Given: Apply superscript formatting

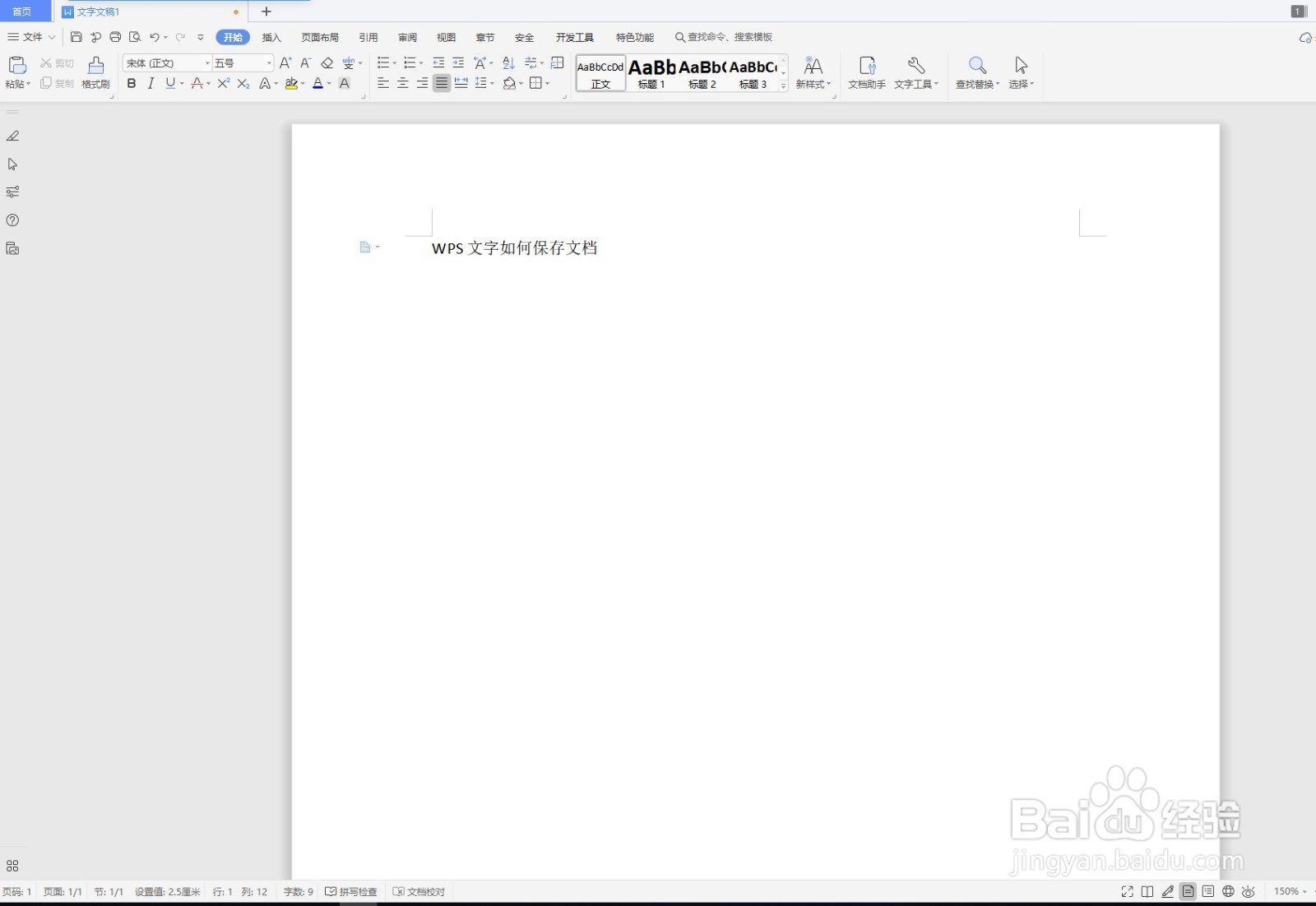Looking at the screenshot, I should (223, 83).
